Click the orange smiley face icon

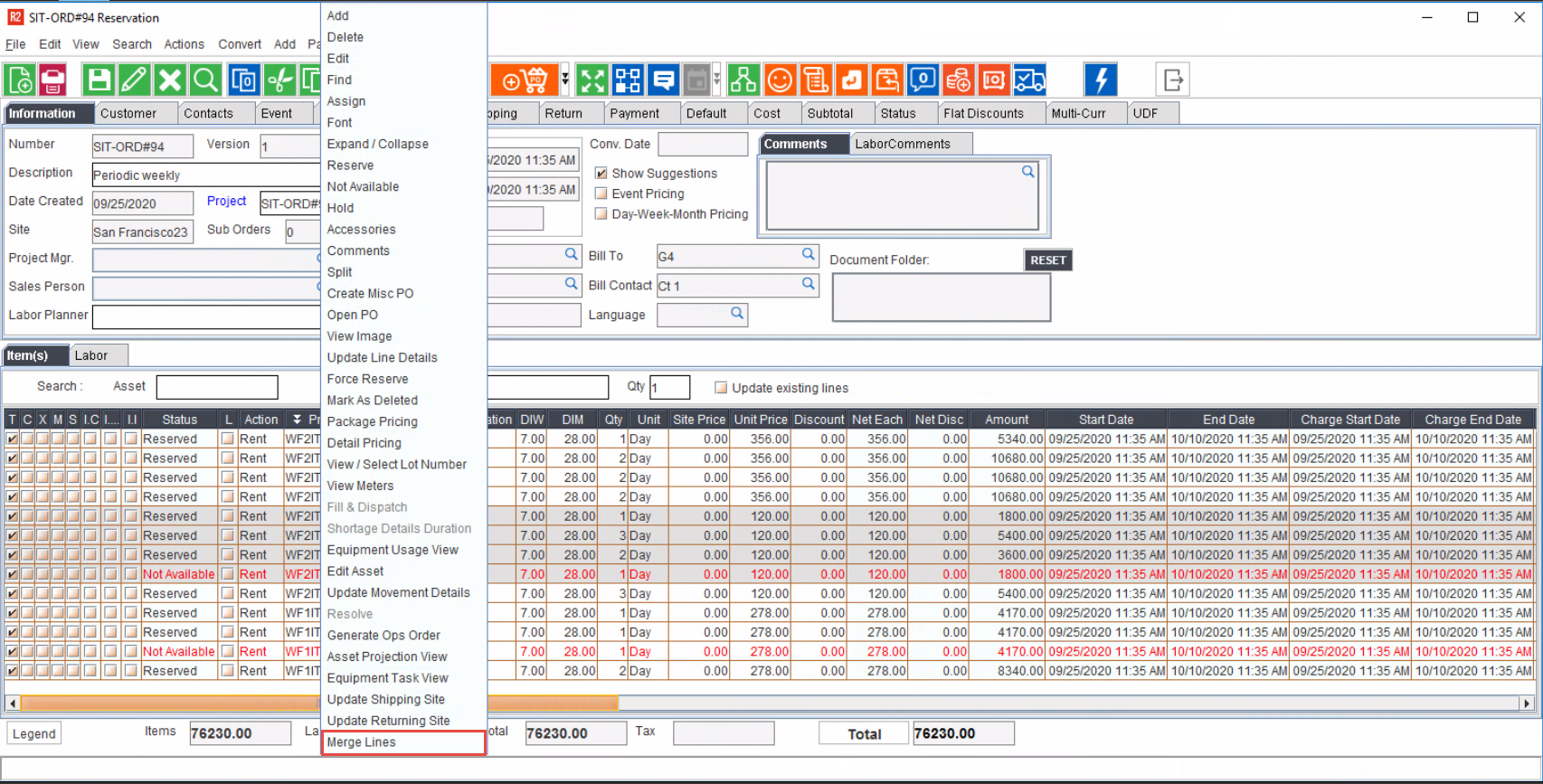tap(780, 80)
